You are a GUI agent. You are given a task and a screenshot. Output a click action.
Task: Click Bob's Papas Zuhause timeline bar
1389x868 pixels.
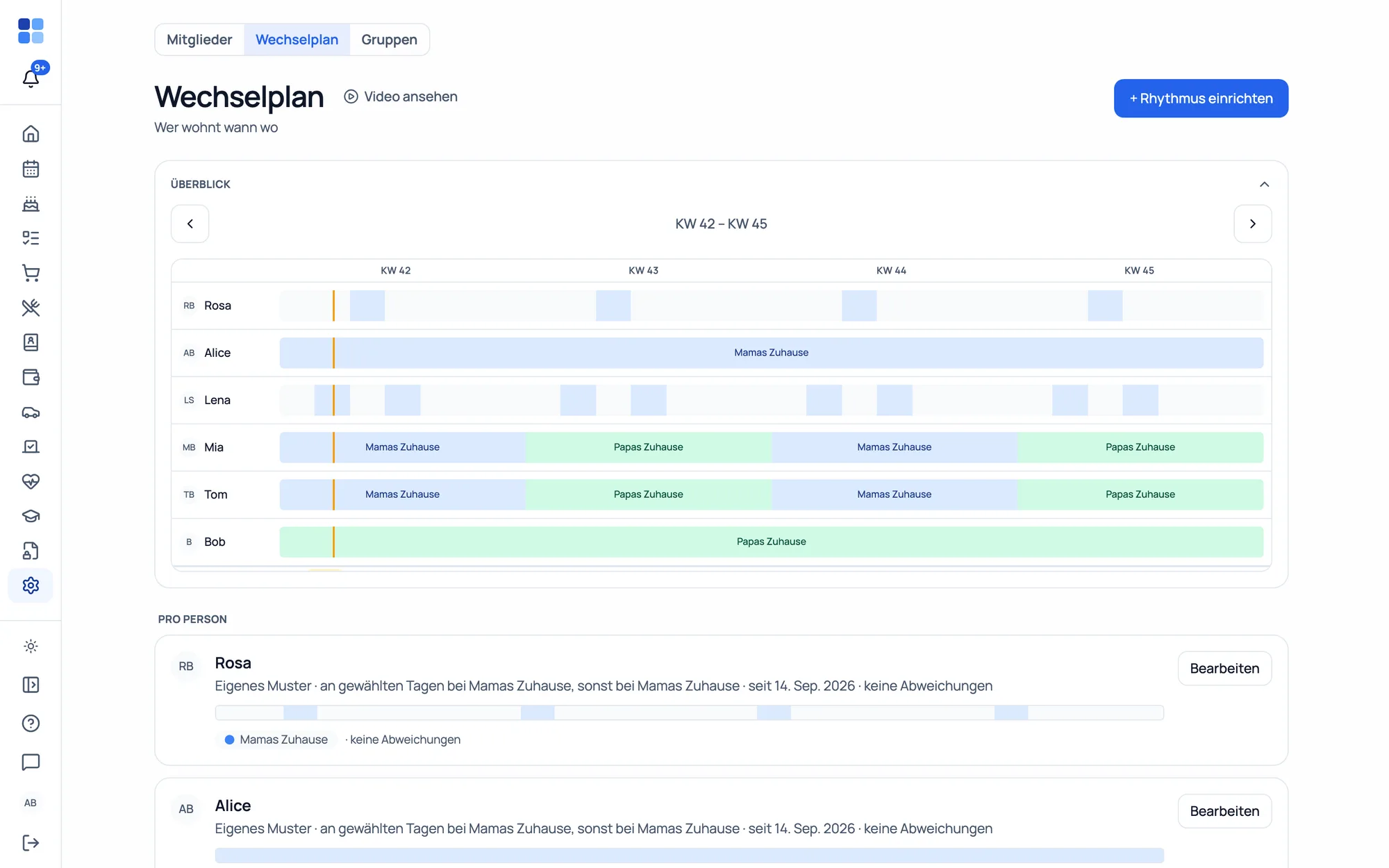771,542
